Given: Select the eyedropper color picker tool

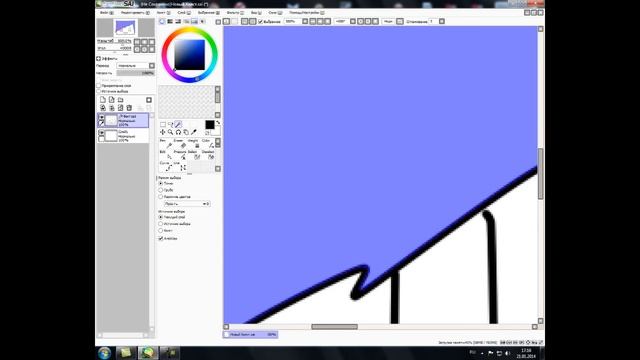Looking at the screenshot, I should [x=194, y=132].
